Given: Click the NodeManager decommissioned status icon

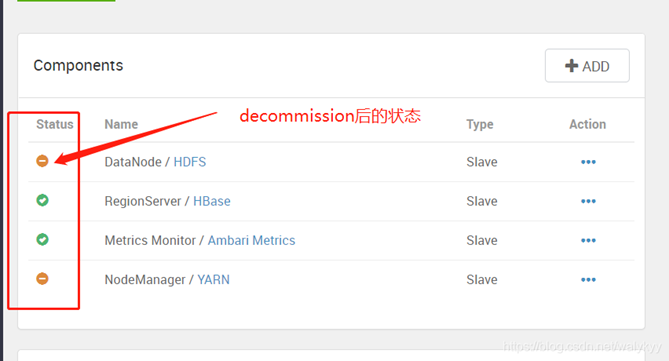Looking at the screenshot, I should click(42, 279).
